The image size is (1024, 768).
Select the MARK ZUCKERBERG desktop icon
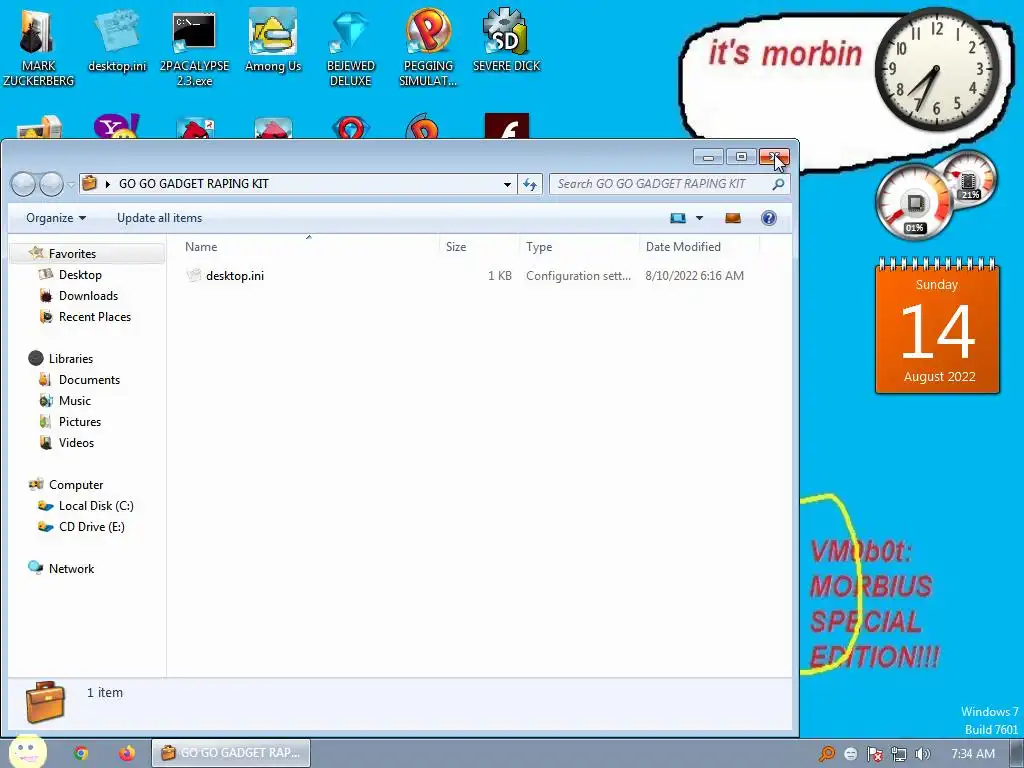[x=38, y=48]
